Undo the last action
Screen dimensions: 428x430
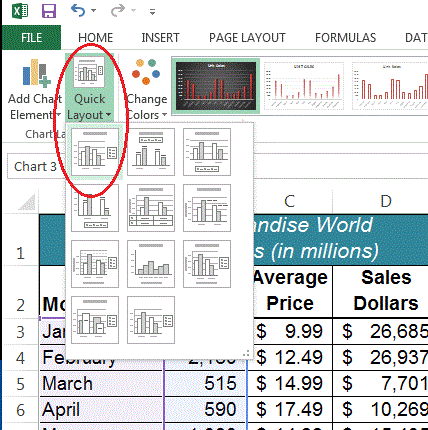pyautogui.click(x=78, y=11)
